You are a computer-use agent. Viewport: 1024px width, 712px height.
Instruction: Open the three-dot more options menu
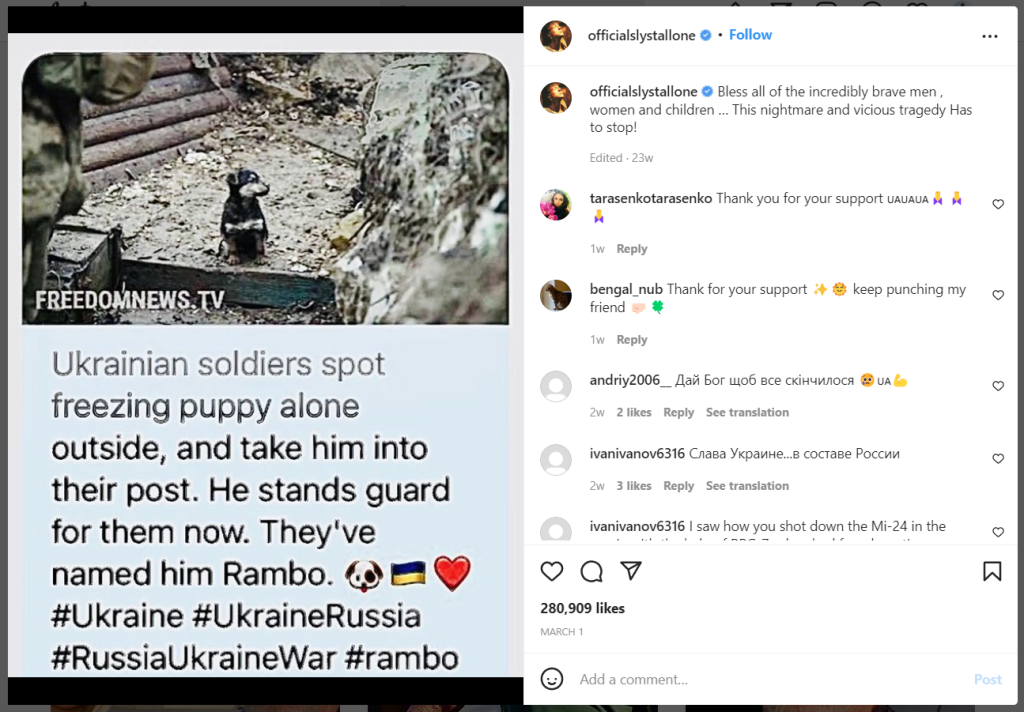tap(990, 36)
